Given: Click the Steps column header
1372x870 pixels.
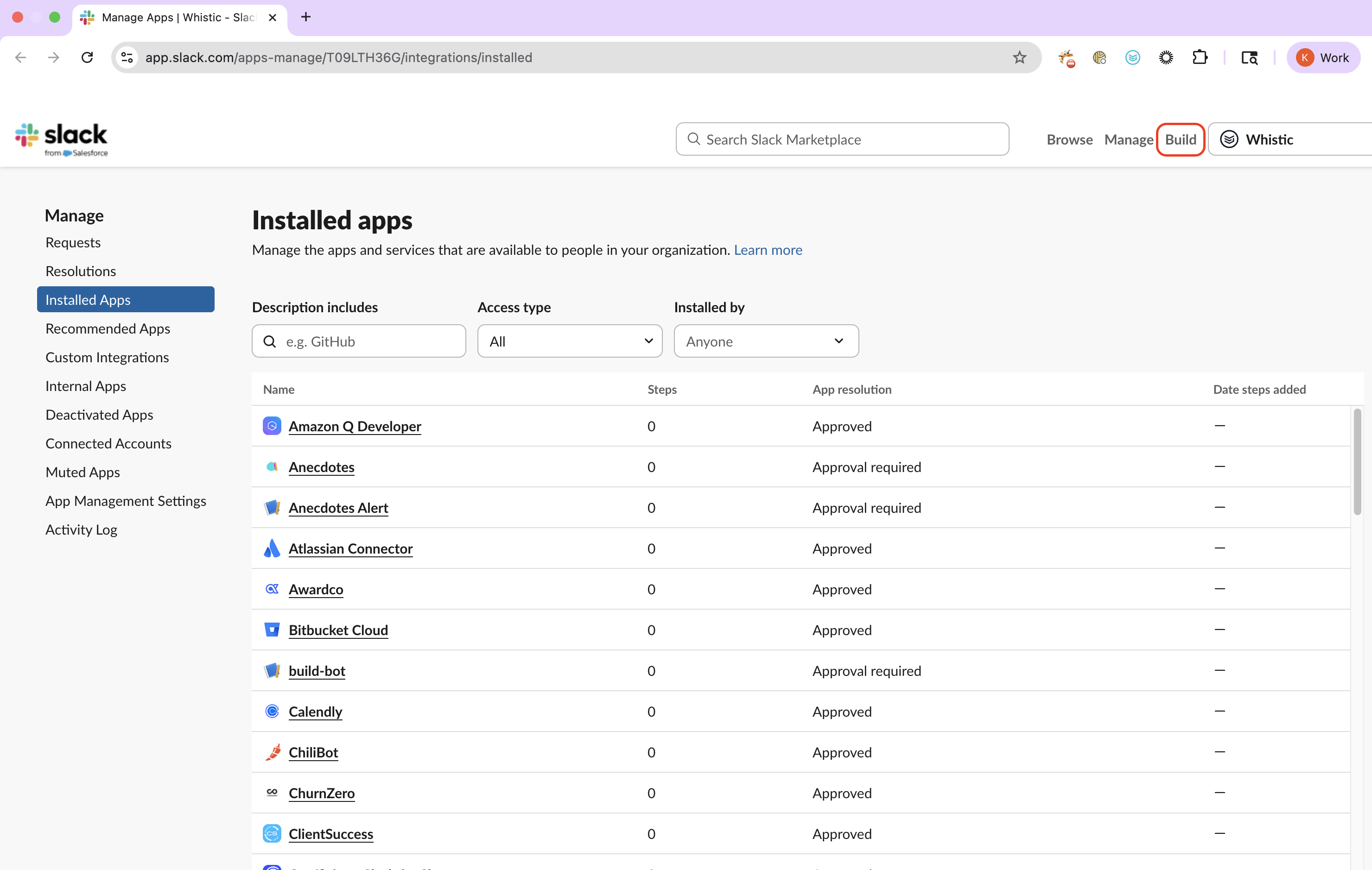Looking at the screenshot, I should click(662, 390).
